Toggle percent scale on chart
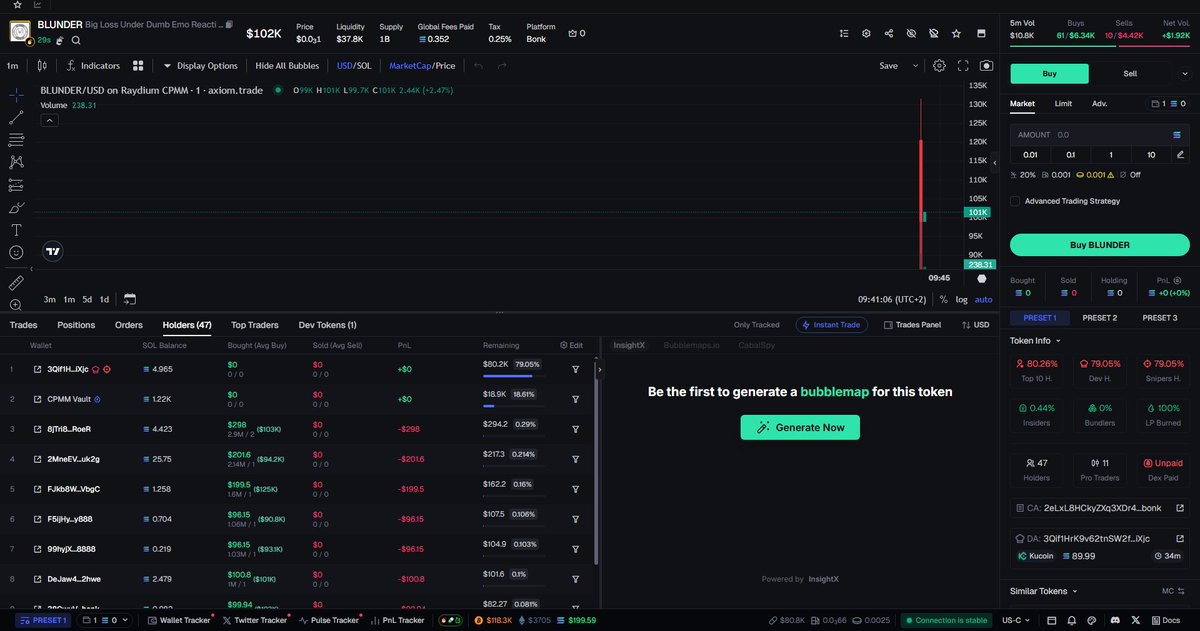Image resolution: width=1200 pixels, height=631 pixels. tap(944, 299)
